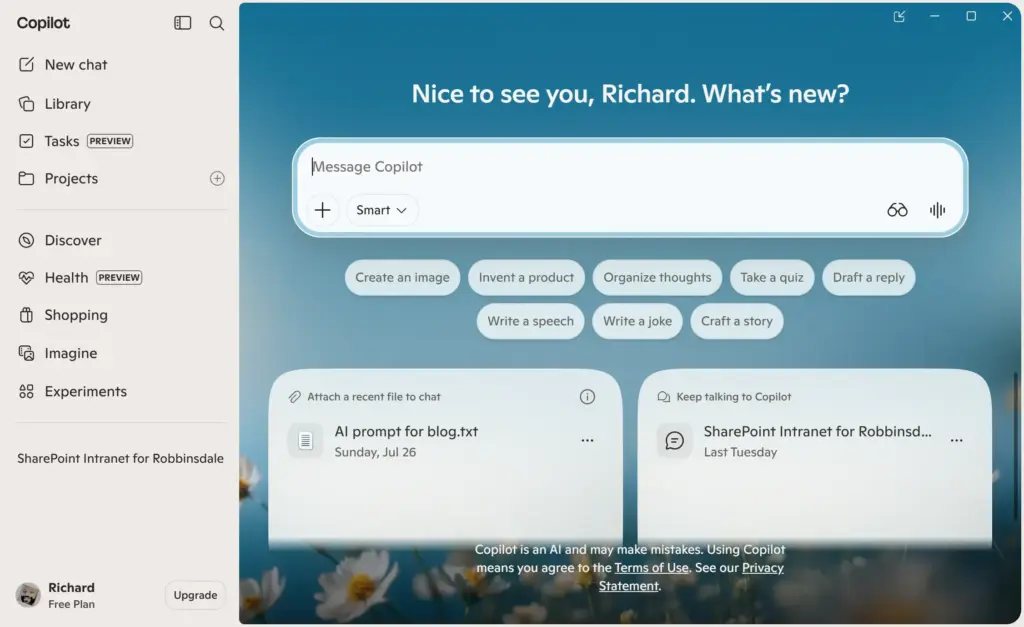Click the chat bubble icon beside SharePoint Intranet
The image size is (1024, 627).
coord(674,441)
